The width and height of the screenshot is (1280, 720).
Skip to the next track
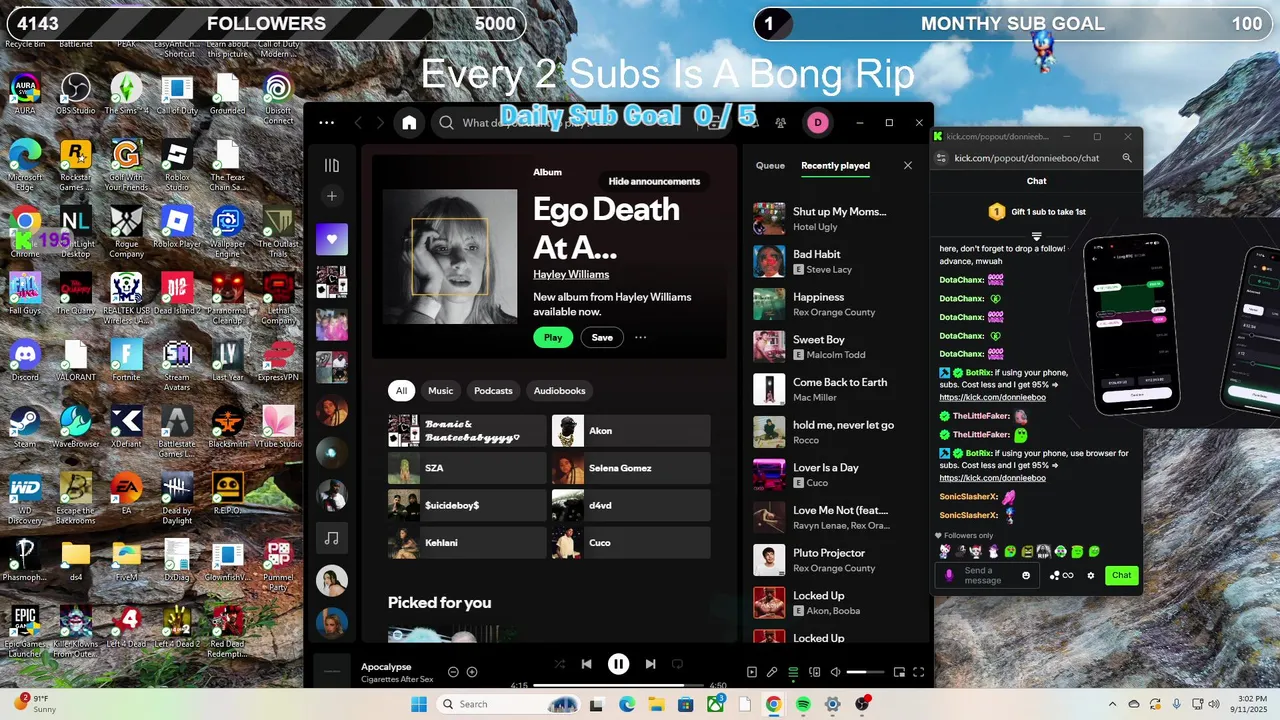(x=651, y=664)
